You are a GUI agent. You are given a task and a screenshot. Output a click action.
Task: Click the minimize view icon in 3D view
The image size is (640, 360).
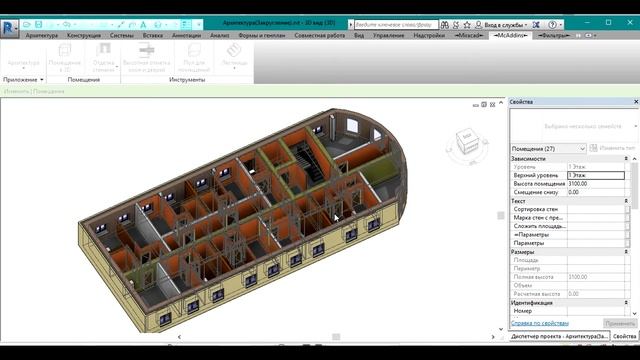[476, 105]
